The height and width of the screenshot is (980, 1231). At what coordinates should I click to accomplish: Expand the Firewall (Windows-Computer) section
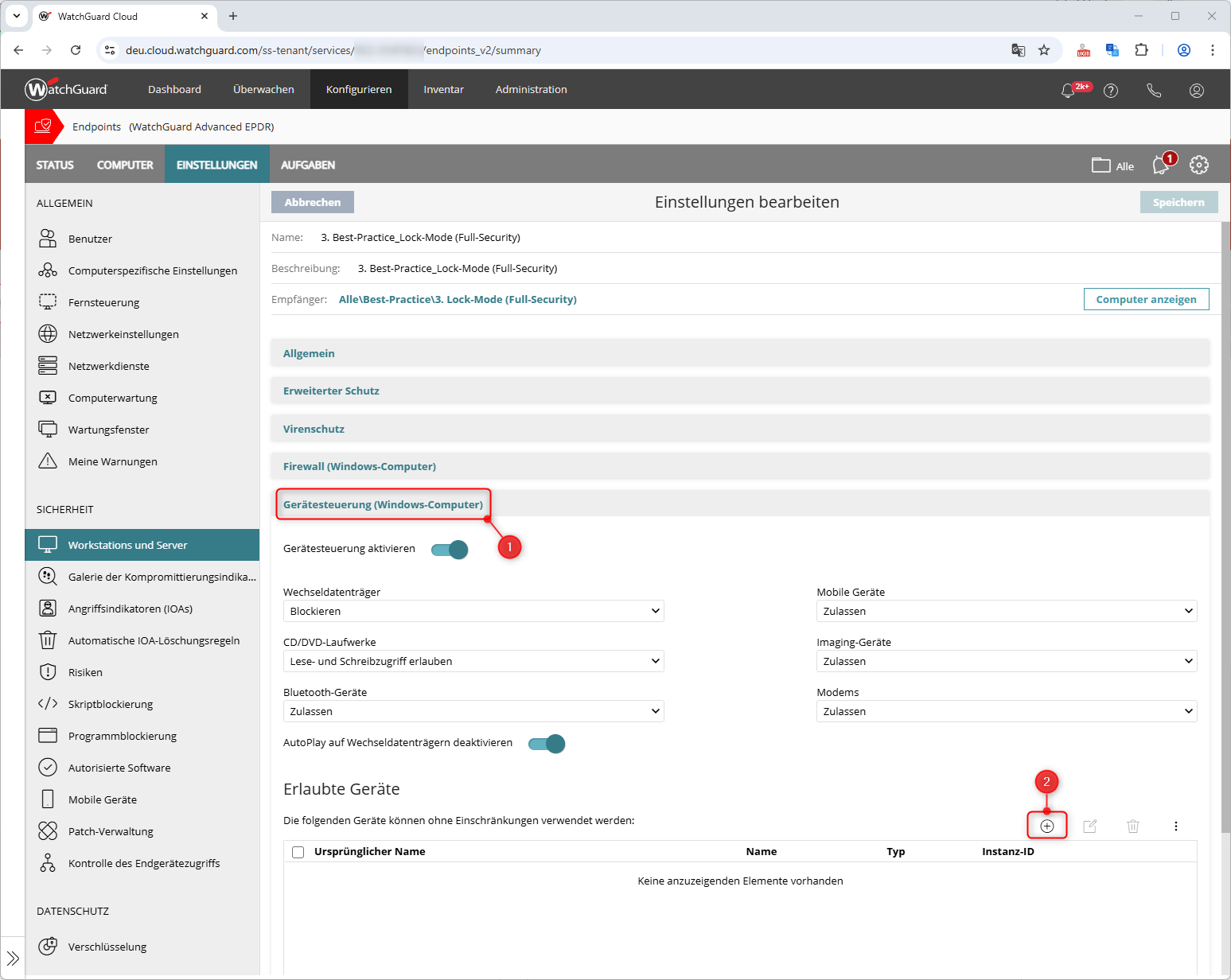point(360,467)
